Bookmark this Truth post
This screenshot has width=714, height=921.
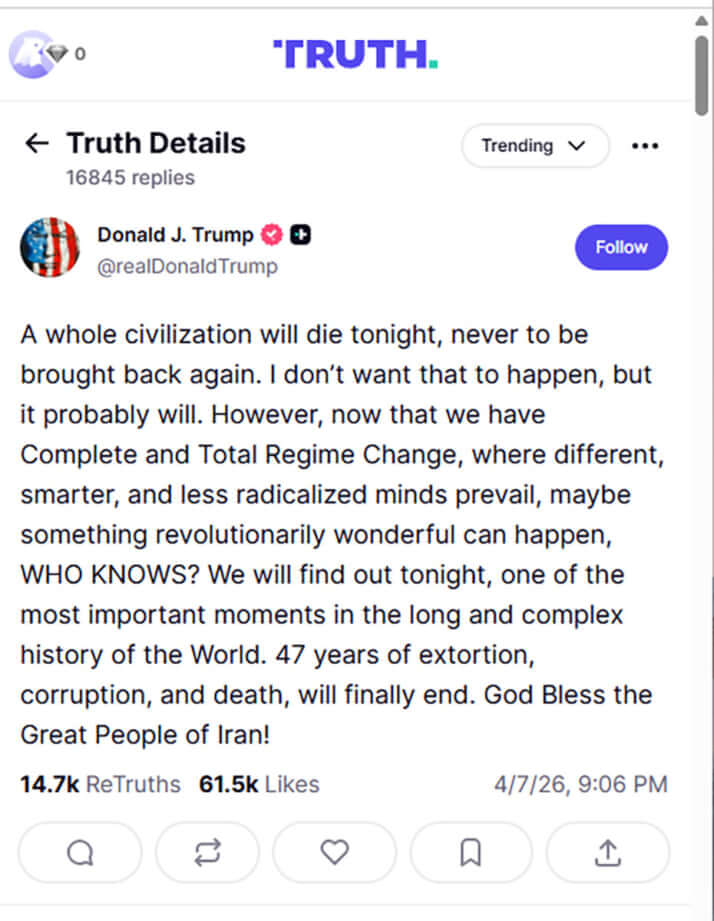(470, 852)
